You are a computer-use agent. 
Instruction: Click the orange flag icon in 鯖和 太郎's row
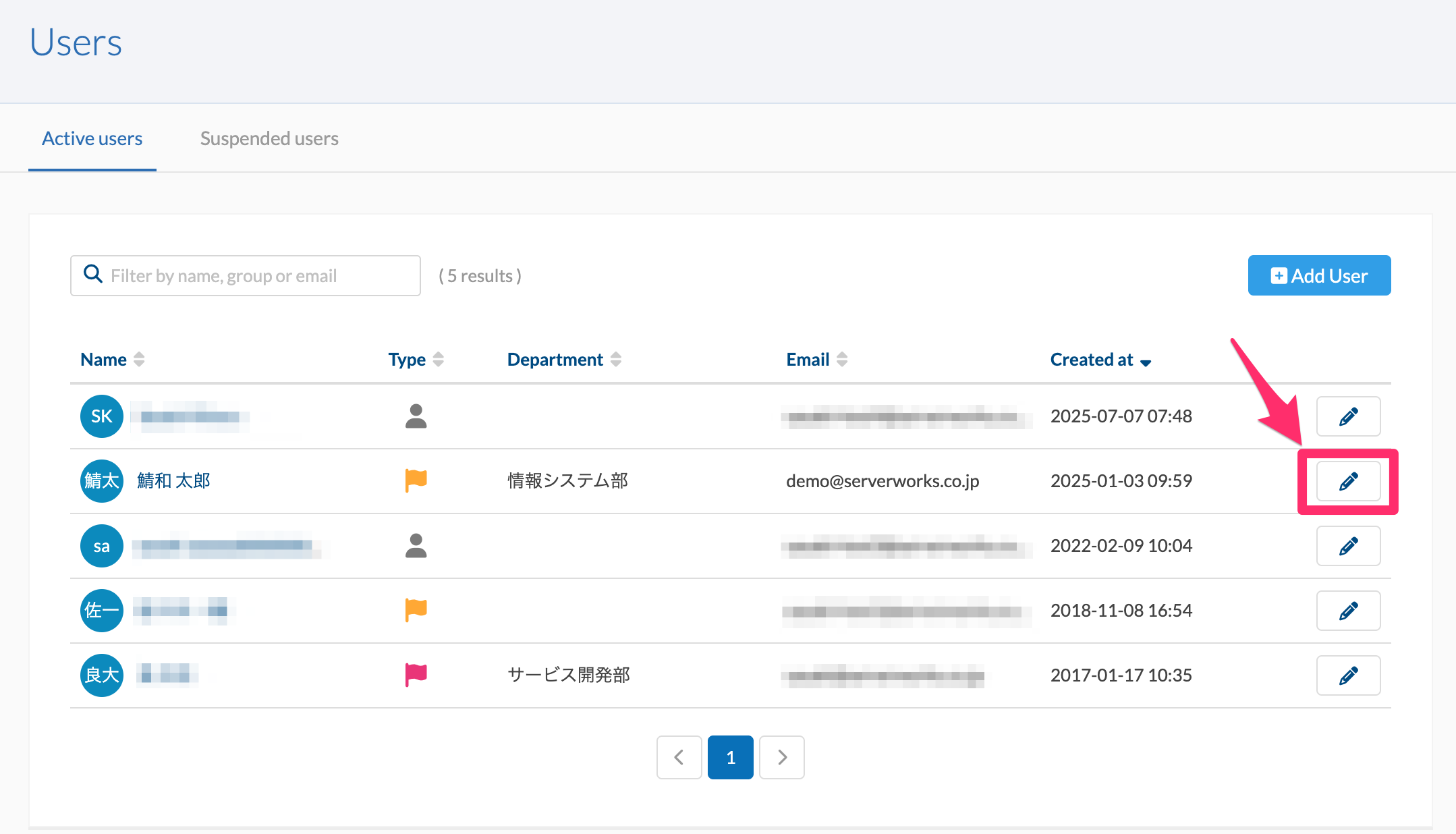(416, 480)
